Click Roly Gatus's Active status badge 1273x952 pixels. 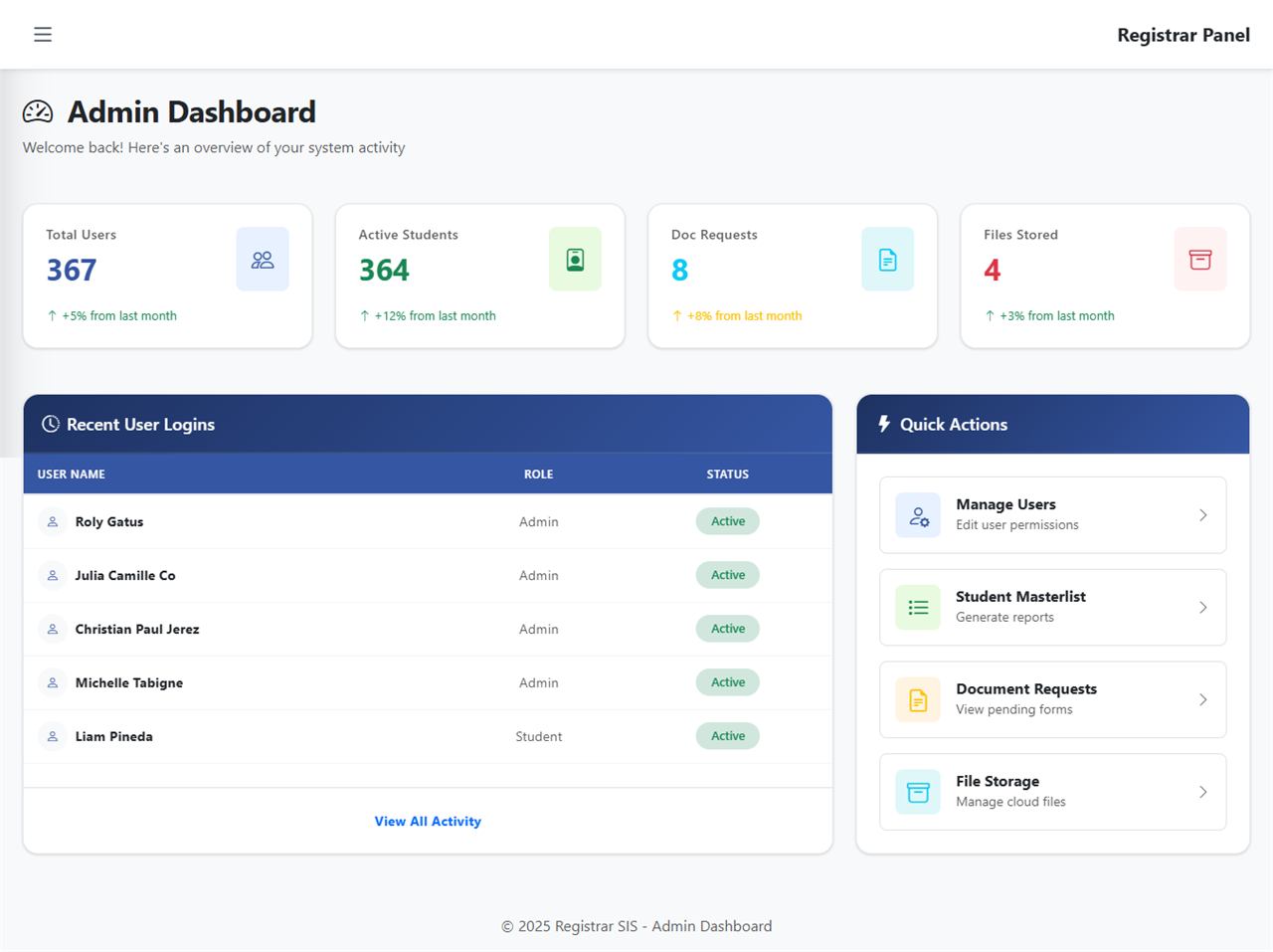click(728, 521)
